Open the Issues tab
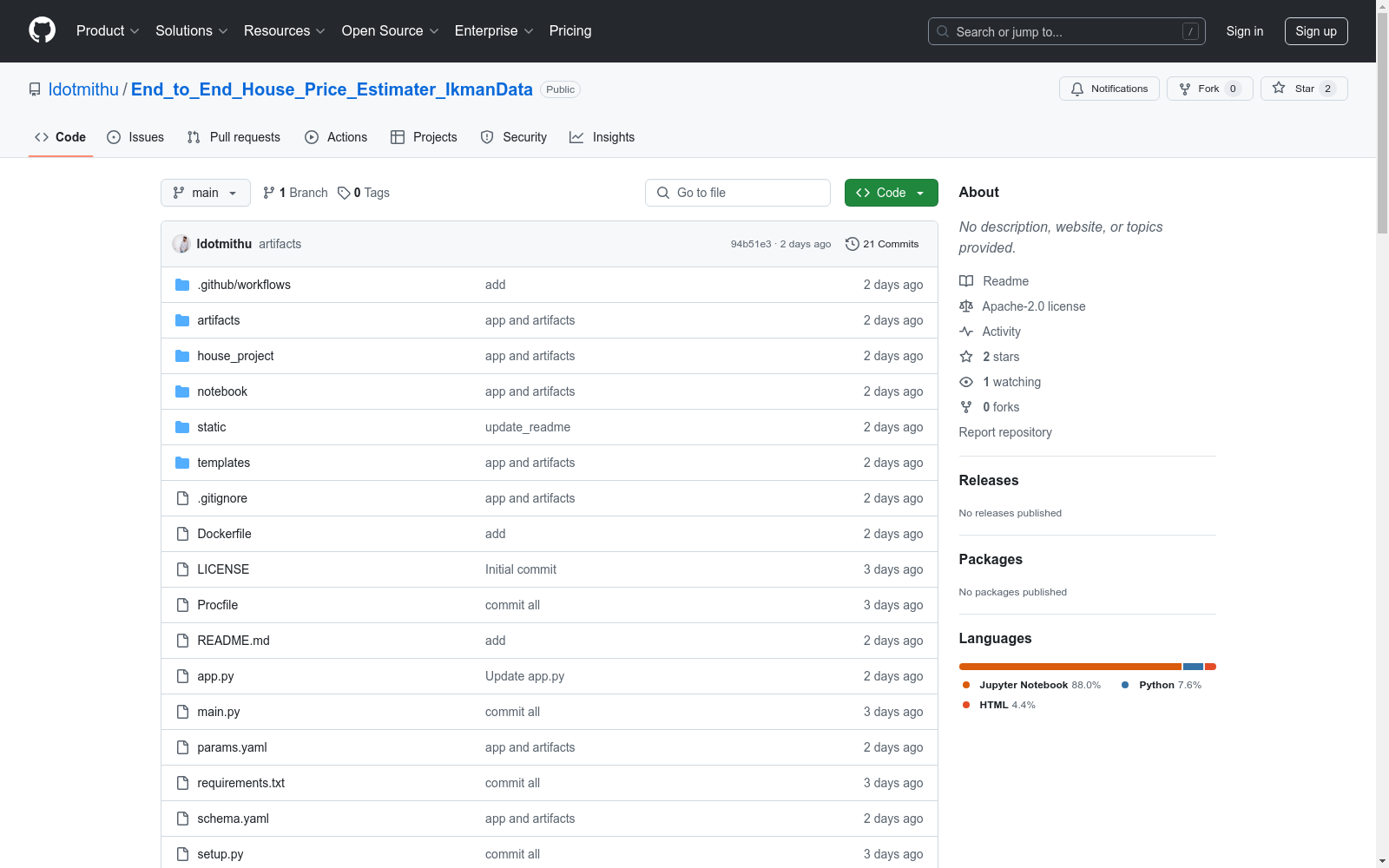Screen dimensions: 1389x868 point(135,137)
